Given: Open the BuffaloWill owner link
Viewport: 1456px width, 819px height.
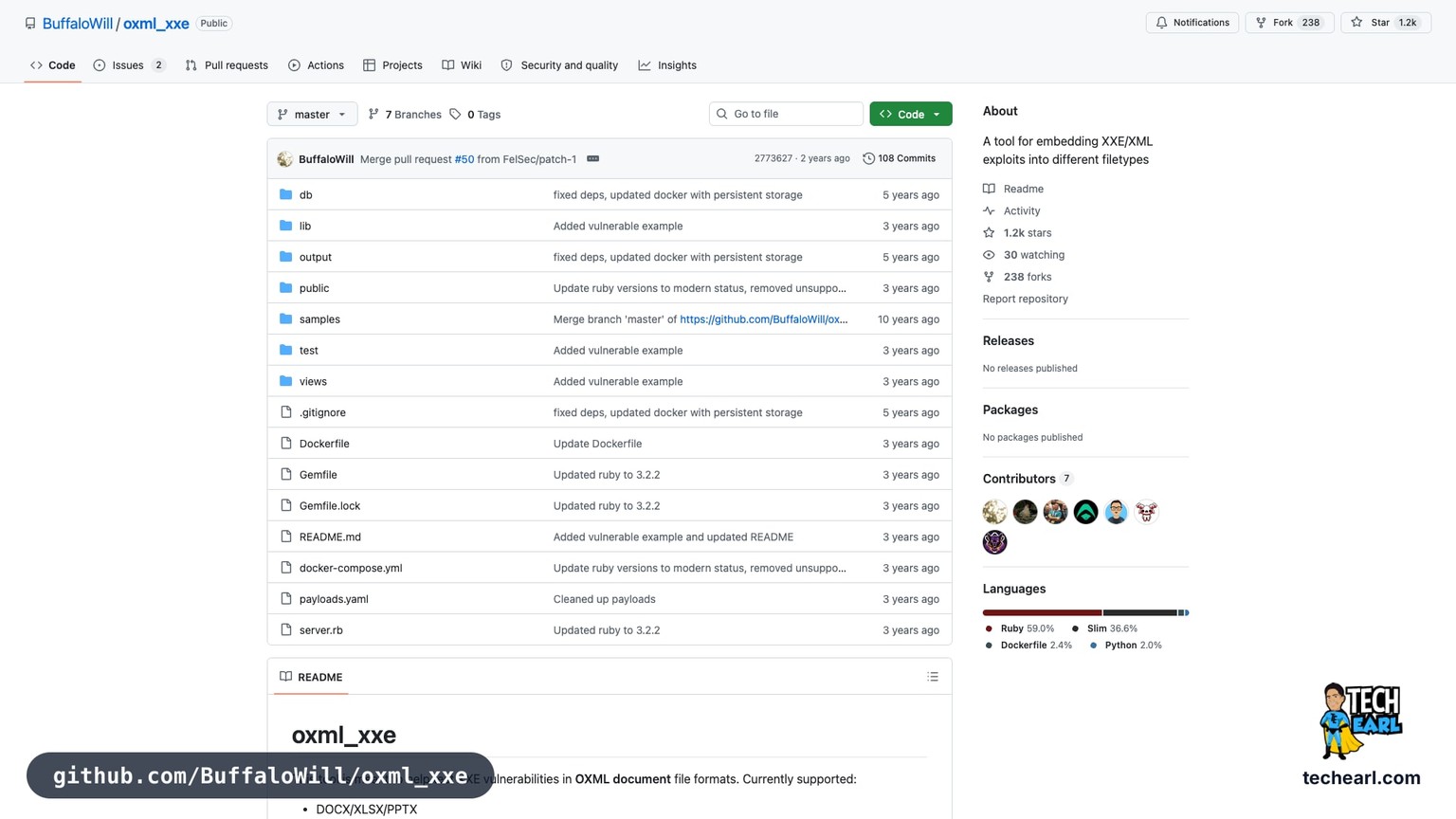Looking at the screenshot, I should (x=78, y=24).
